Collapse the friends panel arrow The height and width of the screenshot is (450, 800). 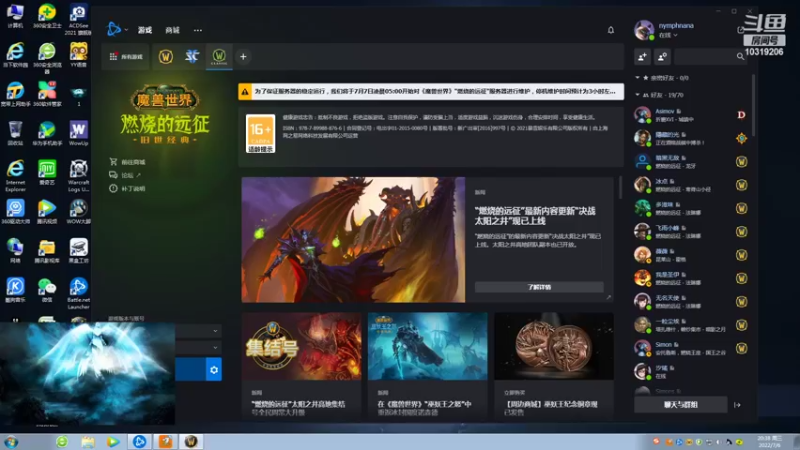pyautogui.click(x=737, y=405)
